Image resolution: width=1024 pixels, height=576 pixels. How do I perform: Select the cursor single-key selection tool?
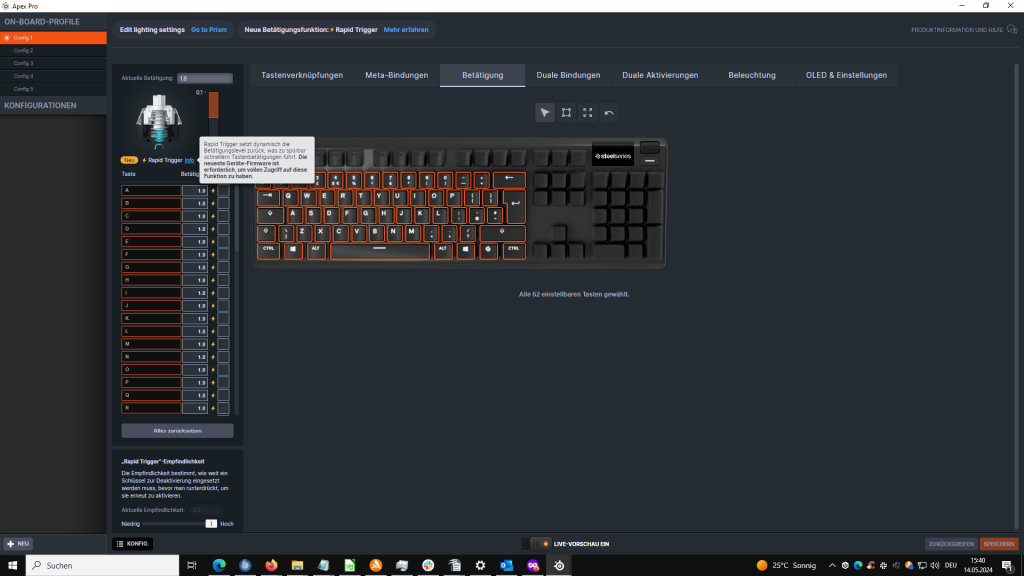click(545, 113)
